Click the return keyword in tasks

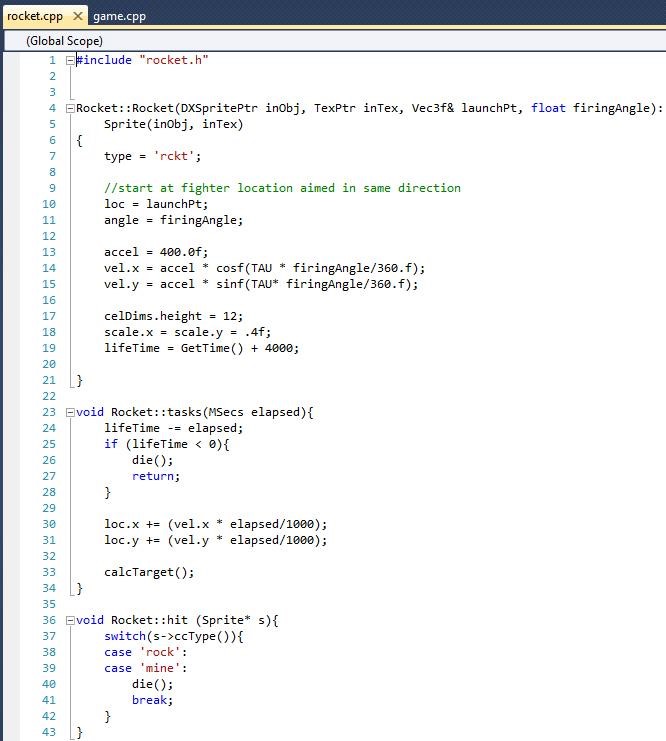point(155,476)
